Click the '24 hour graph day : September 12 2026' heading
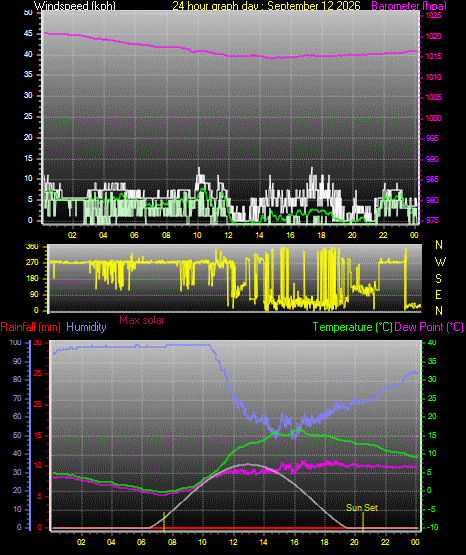 [266, 6]
